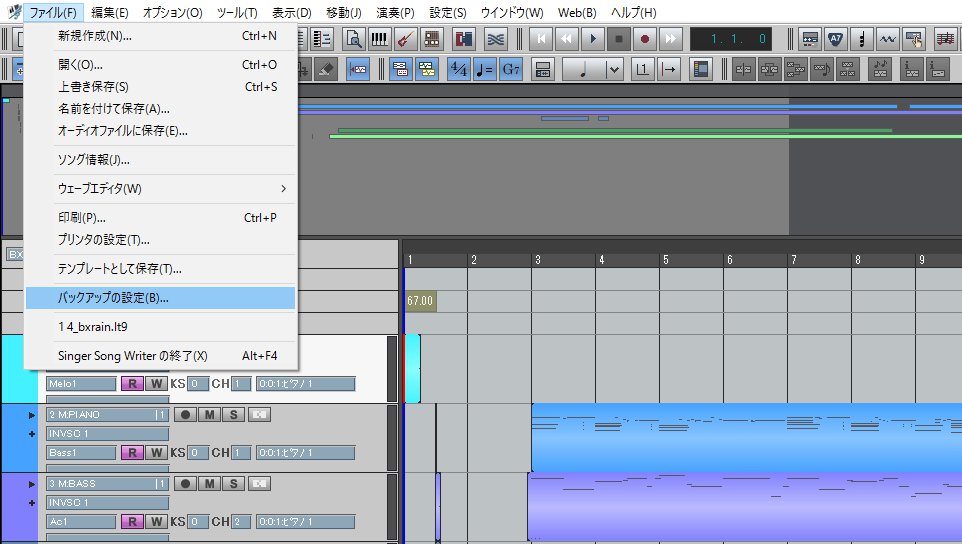Choose Singer Song Writer の終了(X)
962x544 pixels.
point(161,356)
